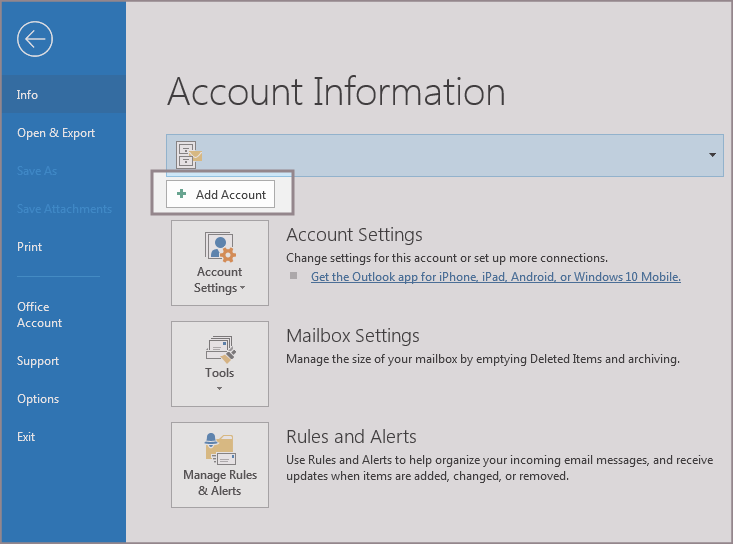Open the Open & Export page
733x544 pixels.
[x=56, y=133]
